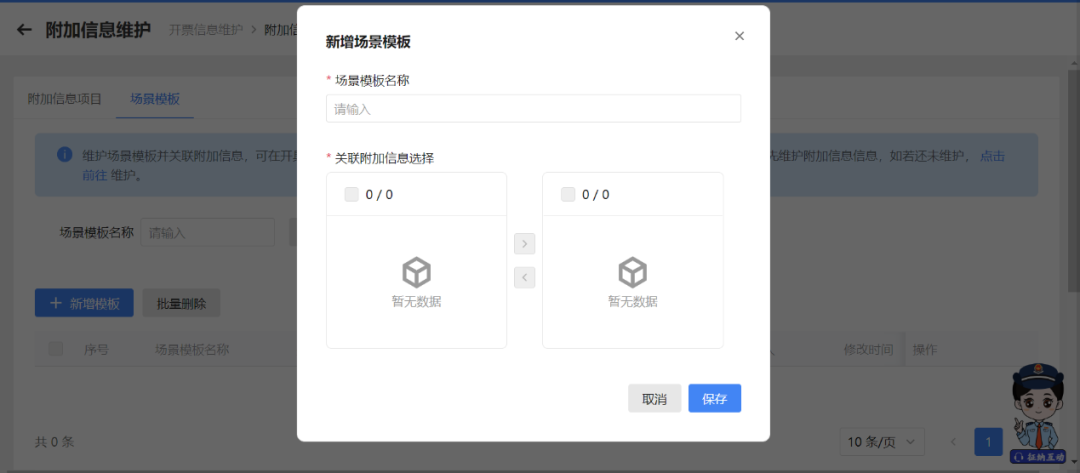This screenshot has height=473, width=1080.
Task: Open the 10条/页 page size dropdown
Action: coord(882,442)
